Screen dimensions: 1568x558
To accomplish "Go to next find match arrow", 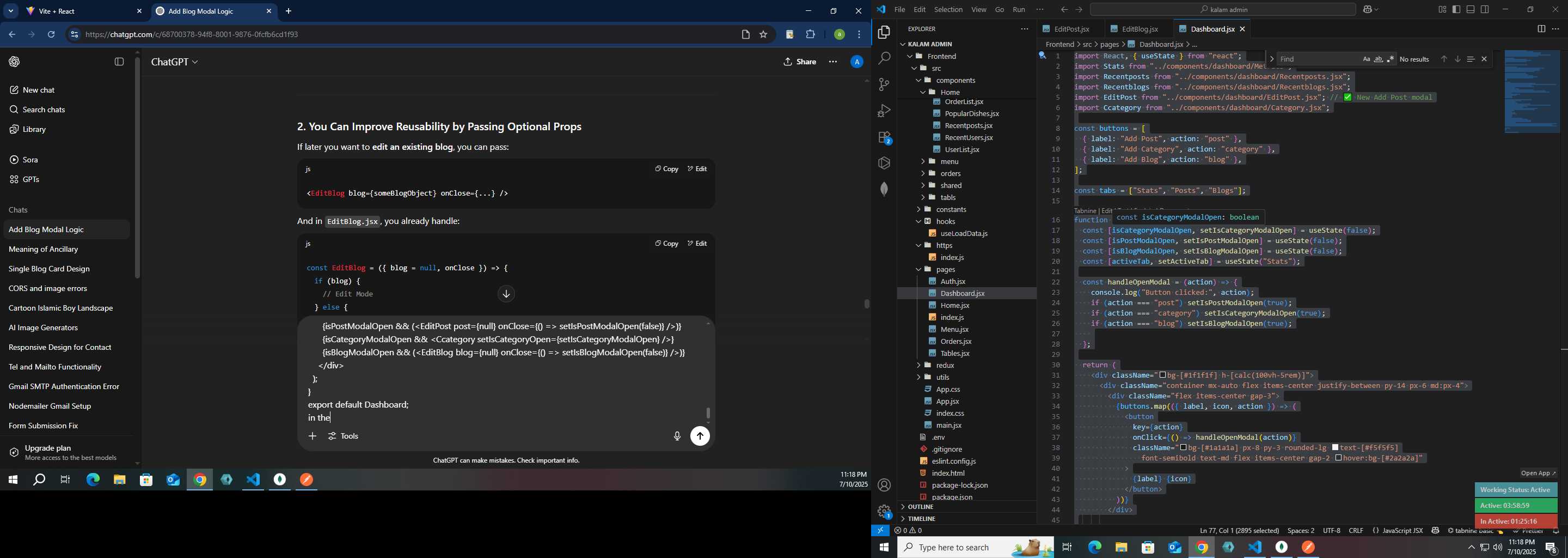I will (1457, 59).
